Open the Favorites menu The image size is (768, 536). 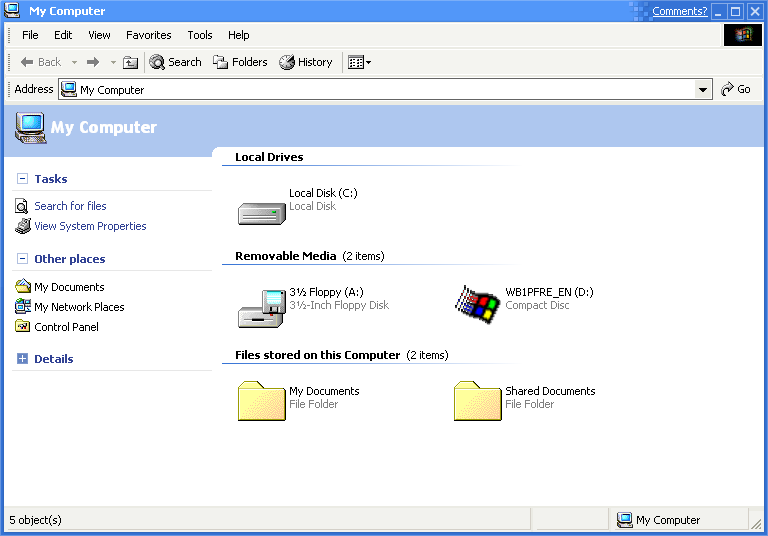pos(148,35)
